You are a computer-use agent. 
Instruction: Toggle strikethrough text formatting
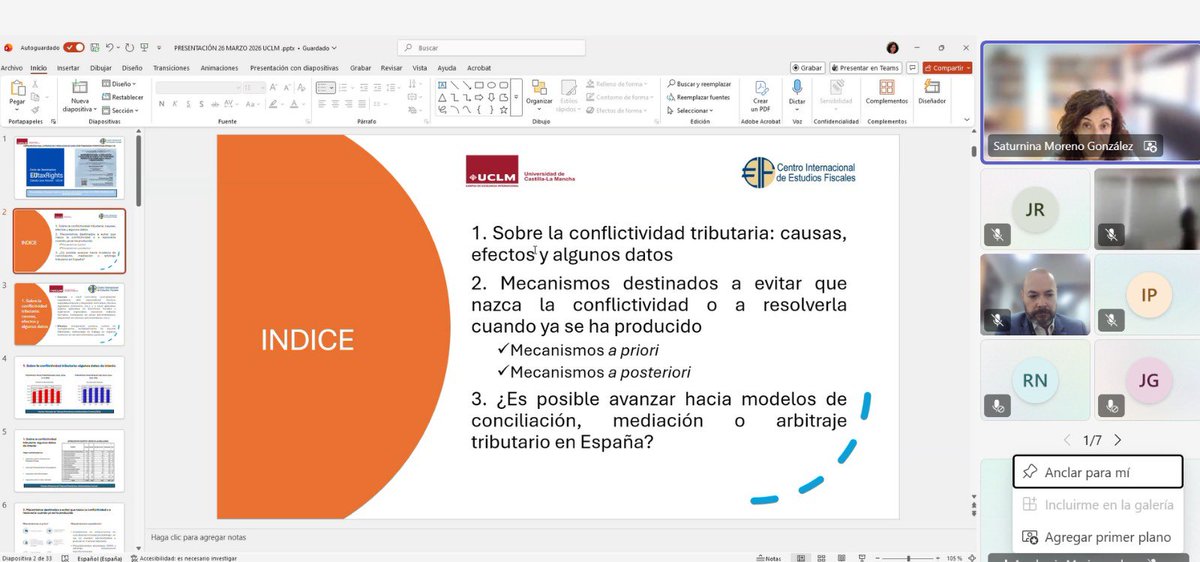click(217, 103)
